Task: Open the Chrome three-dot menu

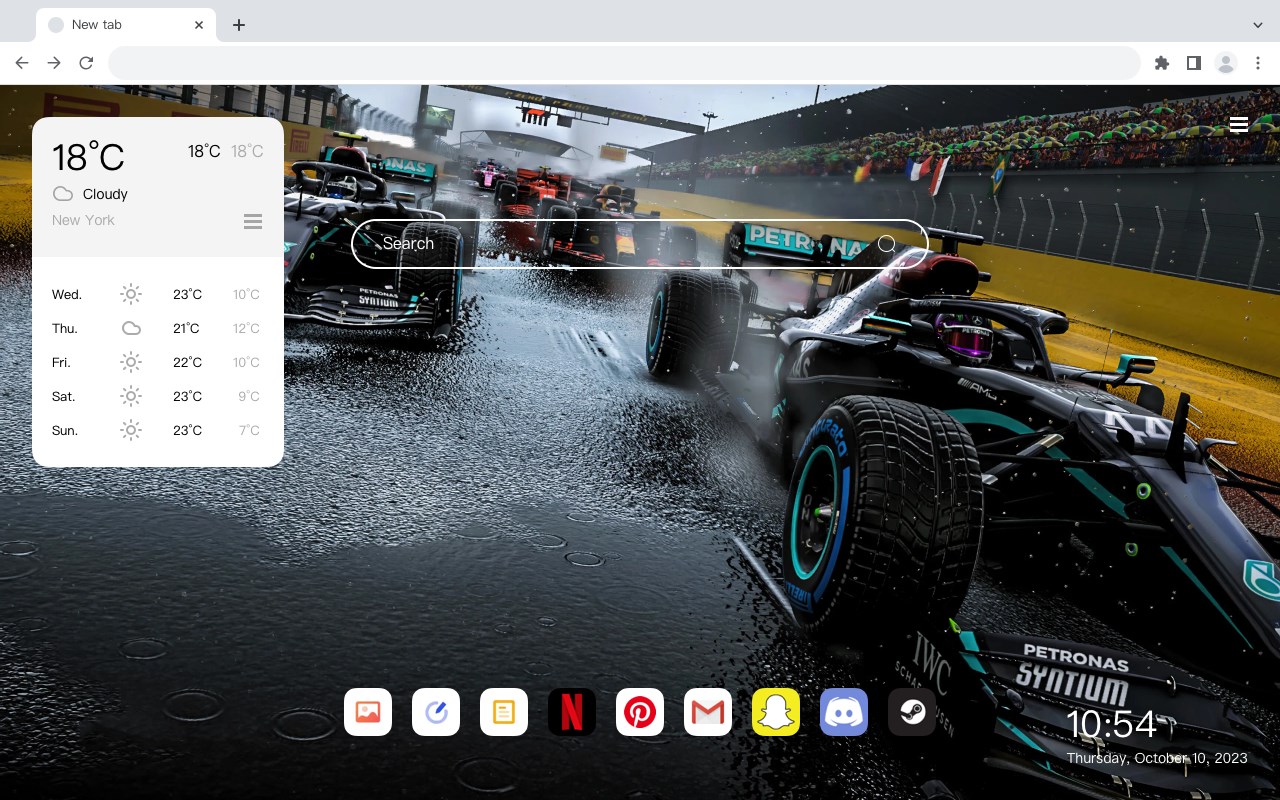Action: pos(1258,63)
